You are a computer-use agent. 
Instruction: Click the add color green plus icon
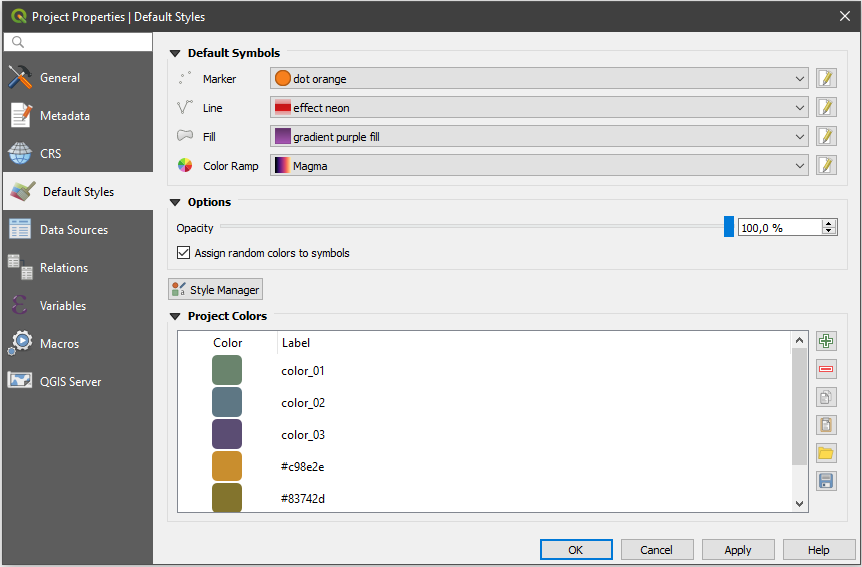point(826,341)
